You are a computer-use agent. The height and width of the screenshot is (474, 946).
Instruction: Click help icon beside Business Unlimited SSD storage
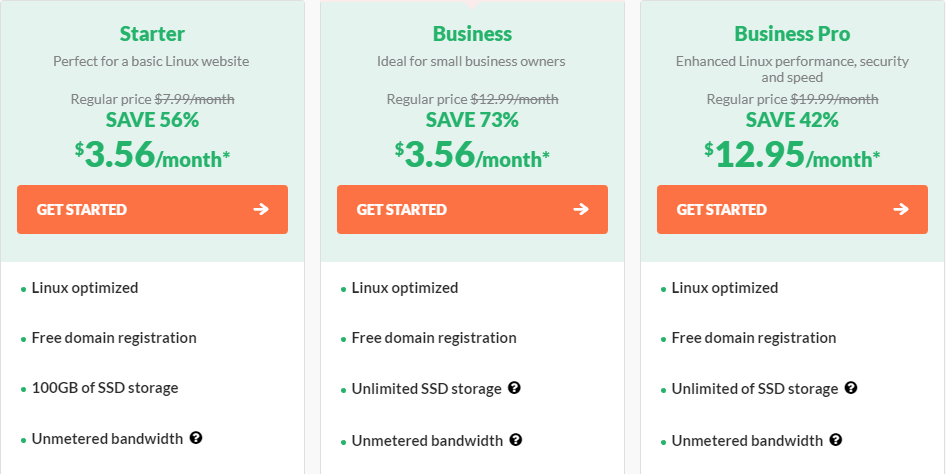[x=514, y=388]
